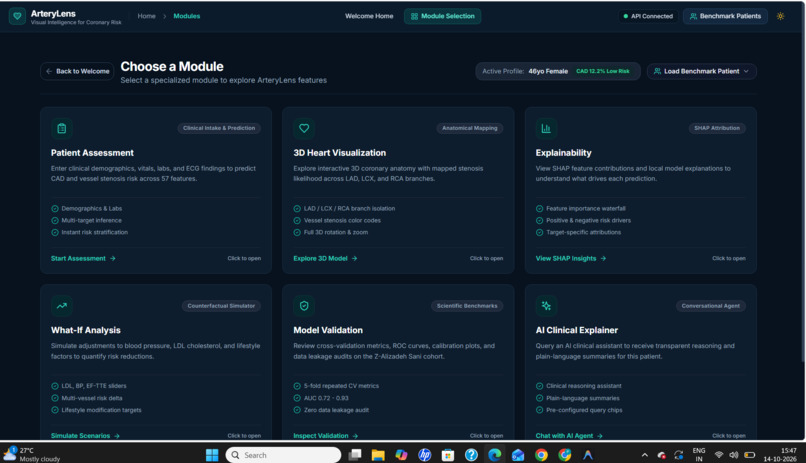Image resolution: width=806 pixels, height=463 pixels.
Task: Expand the Load Benchmark Patient dropdown
Action: 702,71
